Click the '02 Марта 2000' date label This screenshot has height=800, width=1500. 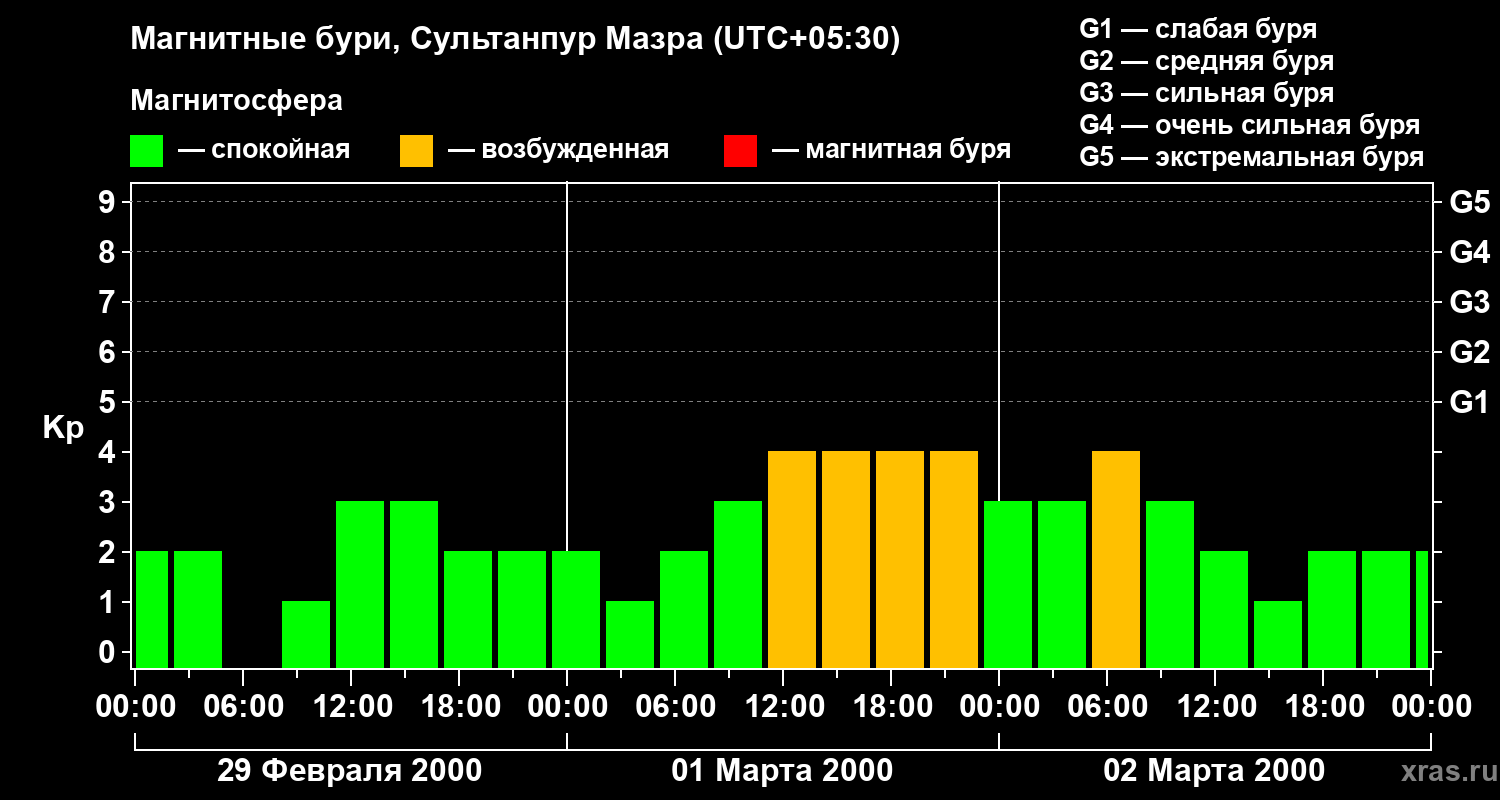(1214, 771)
